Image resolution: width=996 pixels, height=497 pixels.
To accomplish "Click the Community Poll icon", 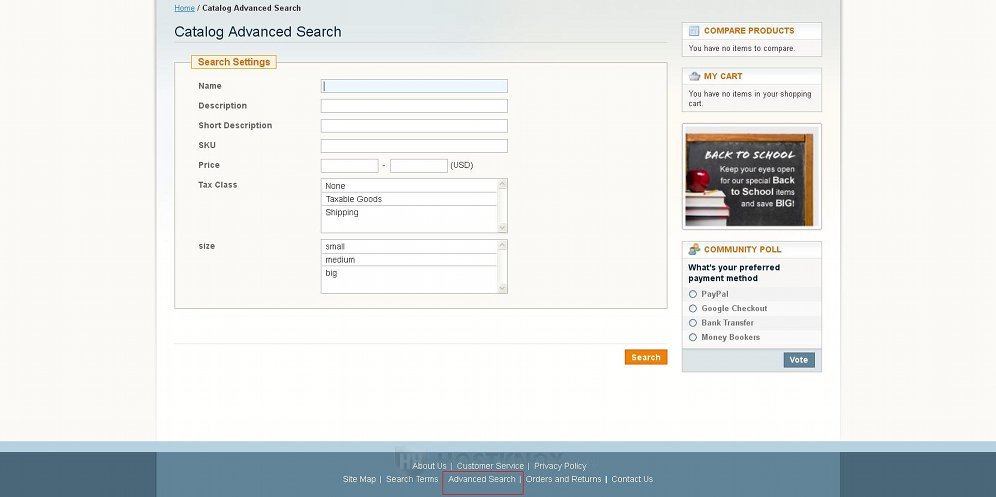I will coord(694,249).
